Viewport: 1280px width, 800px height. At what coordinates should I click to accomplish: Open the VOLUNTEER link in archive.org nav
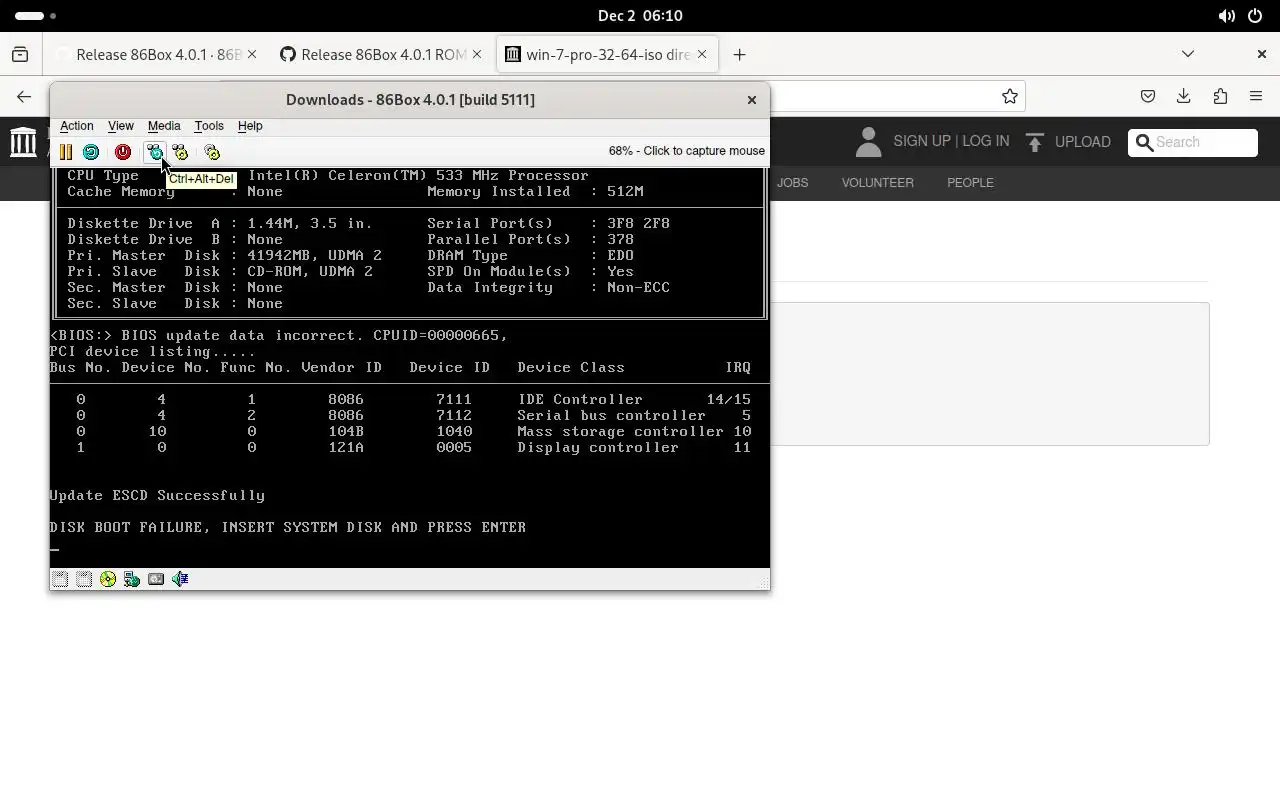[877, 183]
